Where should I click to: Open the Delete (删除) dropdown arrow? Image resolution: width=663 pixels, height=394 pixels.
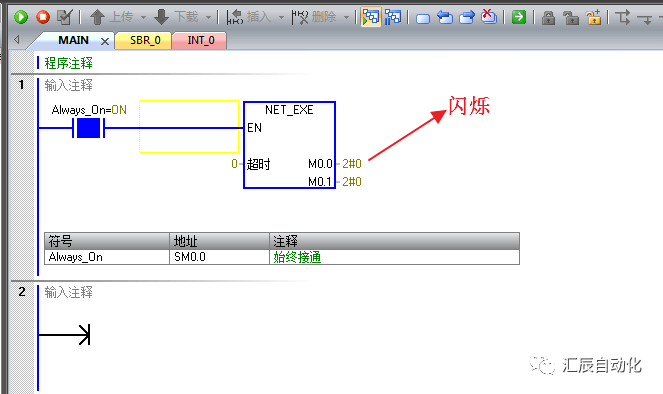coord(346,18)
